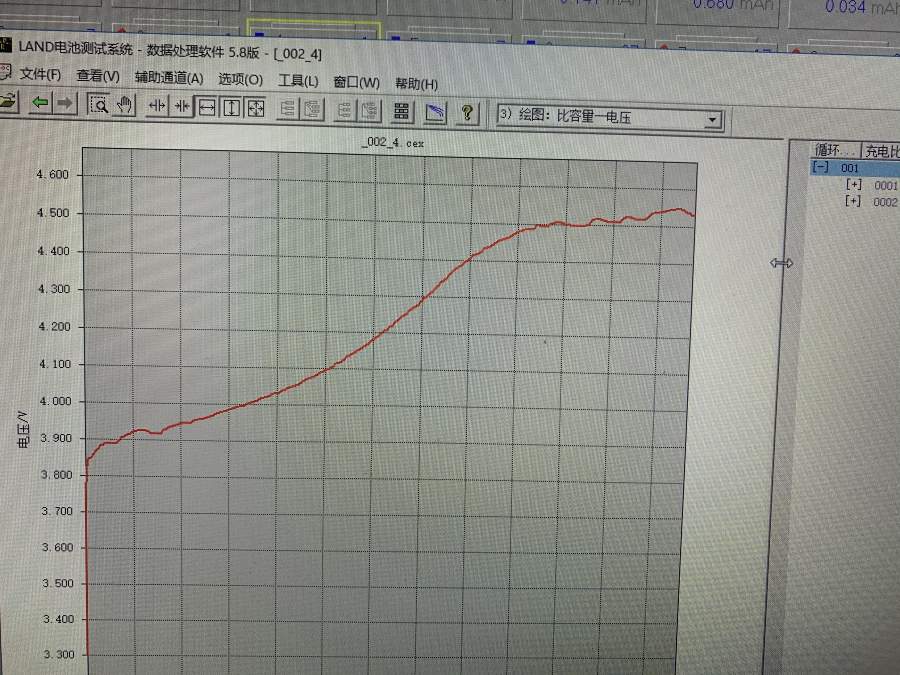Collapse the cycle 001 tree node
The image size is (900, 675).
[821, 168]
